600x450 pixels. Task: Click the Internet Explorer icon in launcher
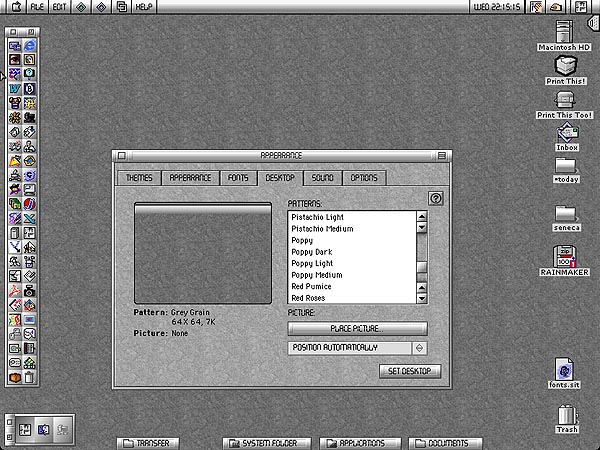(30, 46)
